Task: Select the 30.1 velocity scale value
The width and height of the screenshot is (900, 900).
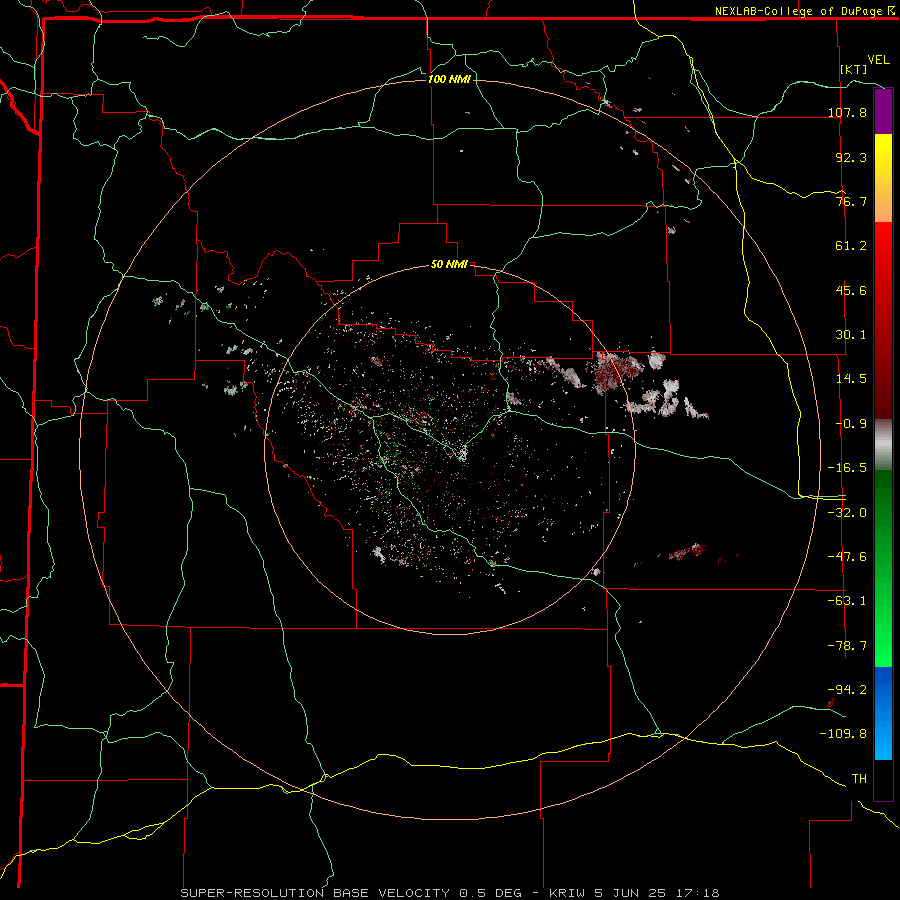Action: (851, 335)
